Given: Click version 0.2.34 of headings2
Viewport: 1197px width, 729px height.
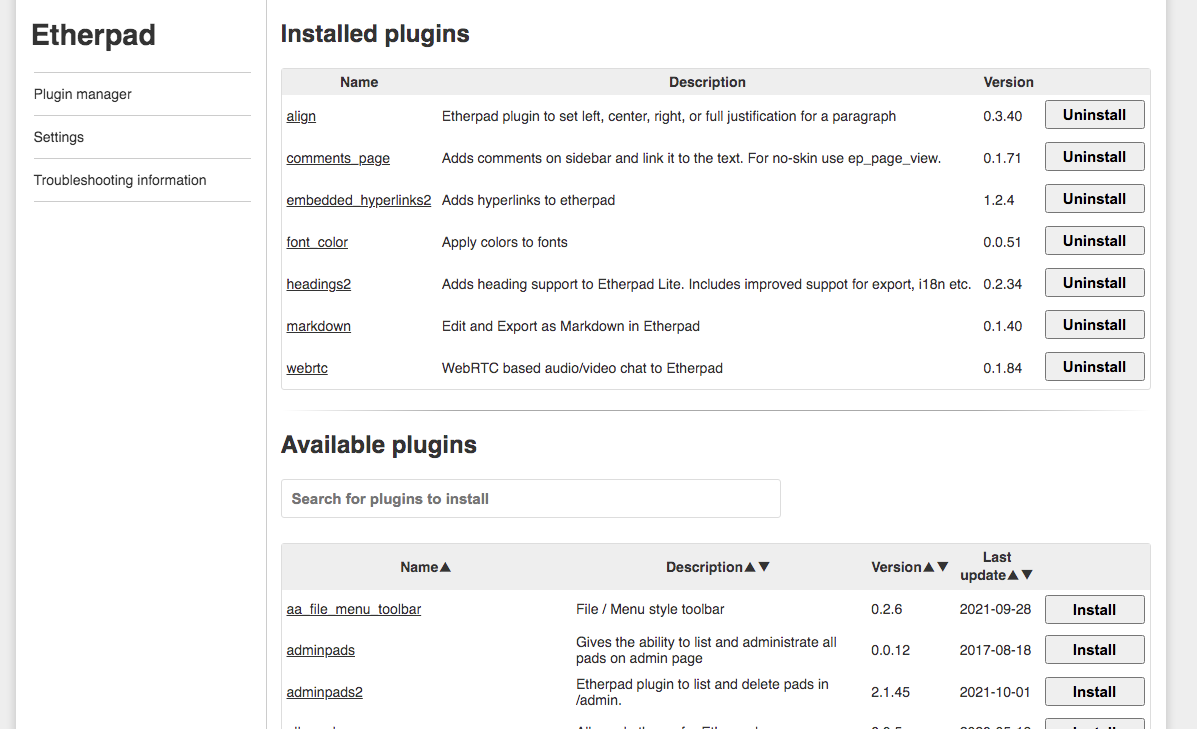Looking at the screenshot, I should 1002,284.
